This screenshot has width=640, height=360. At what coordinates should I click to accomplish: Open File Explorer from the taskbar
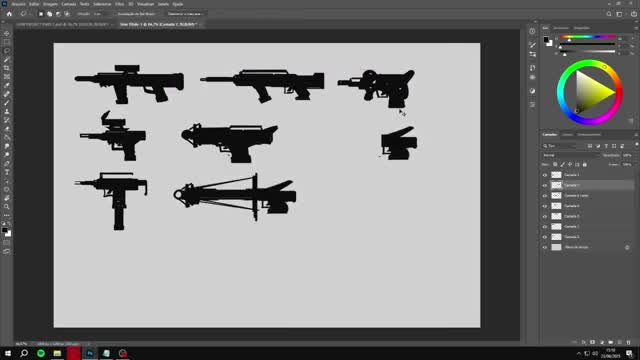tap(57, 353)
